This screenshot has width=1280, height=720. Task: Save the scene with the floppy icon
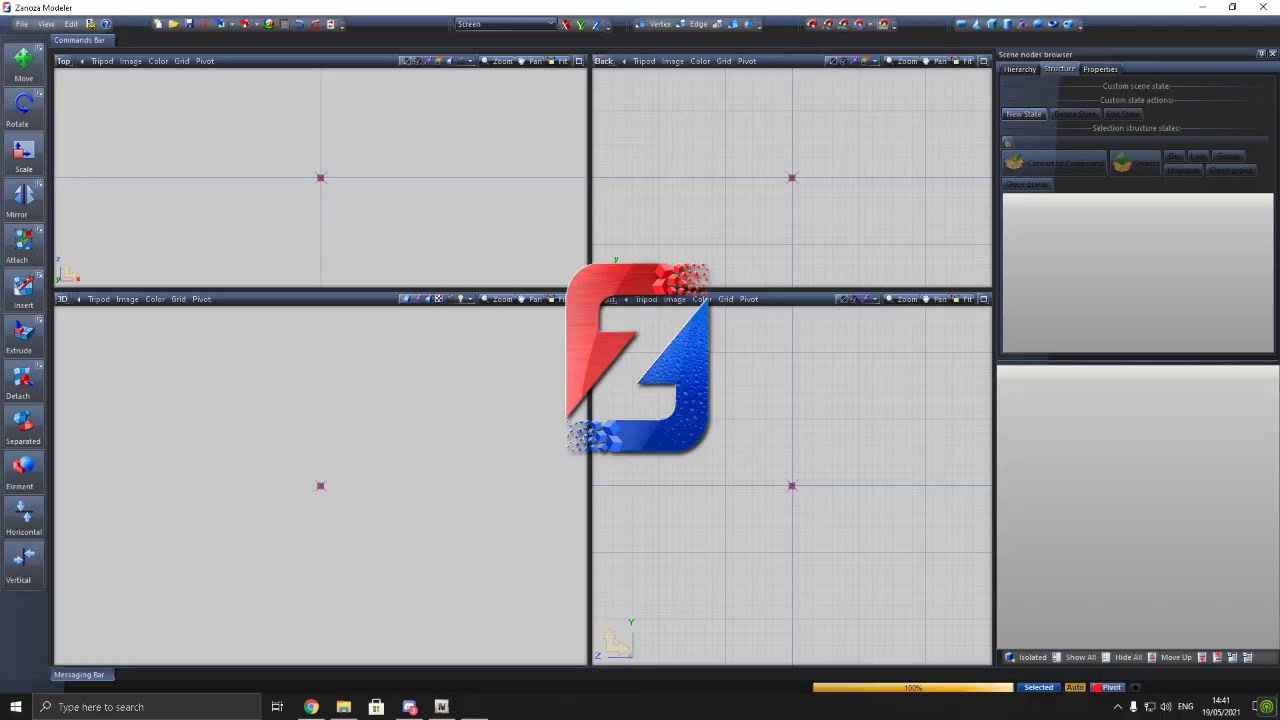(x=188, y=24)
